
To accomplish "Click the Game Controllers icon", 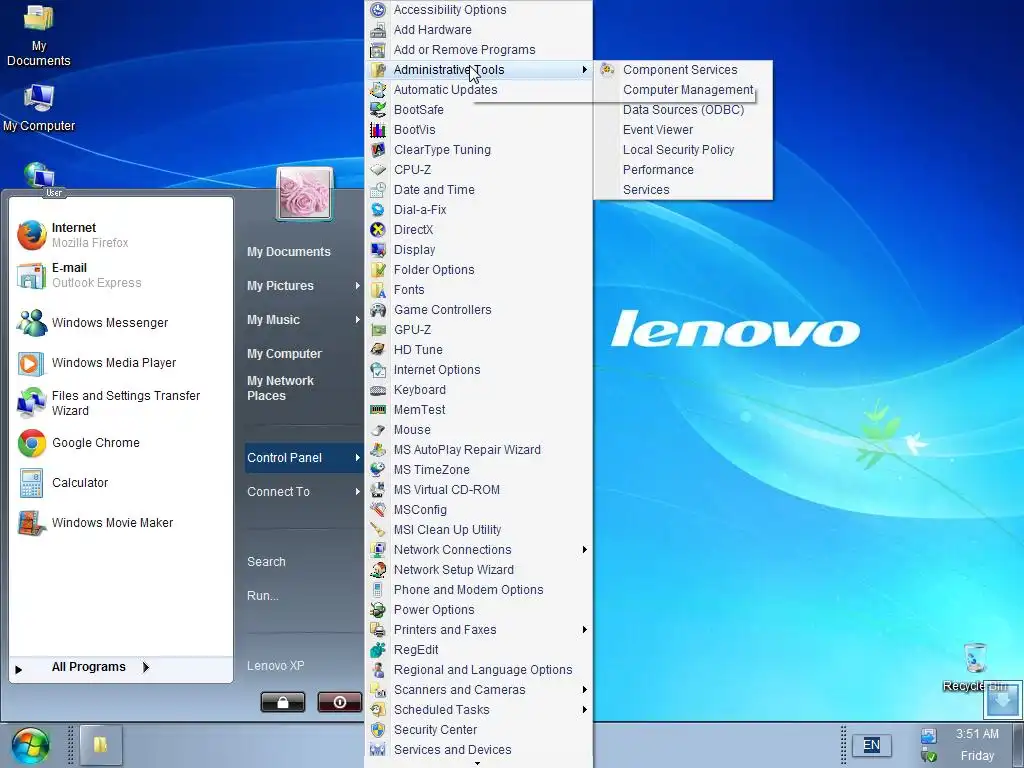I will click(x=378, y=310).
